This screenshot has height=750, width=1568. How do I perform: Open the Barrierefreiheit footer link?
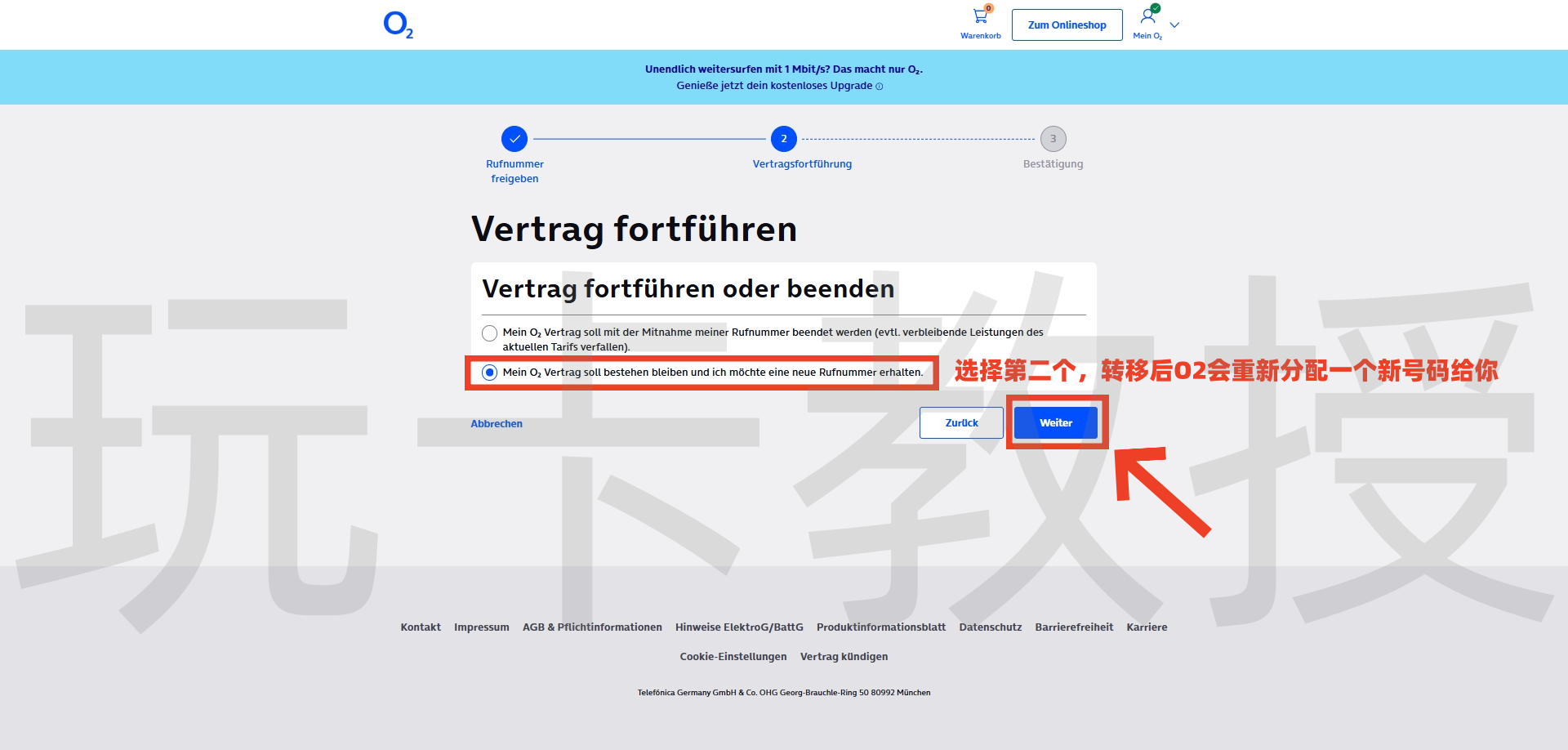coord(1074,627)
